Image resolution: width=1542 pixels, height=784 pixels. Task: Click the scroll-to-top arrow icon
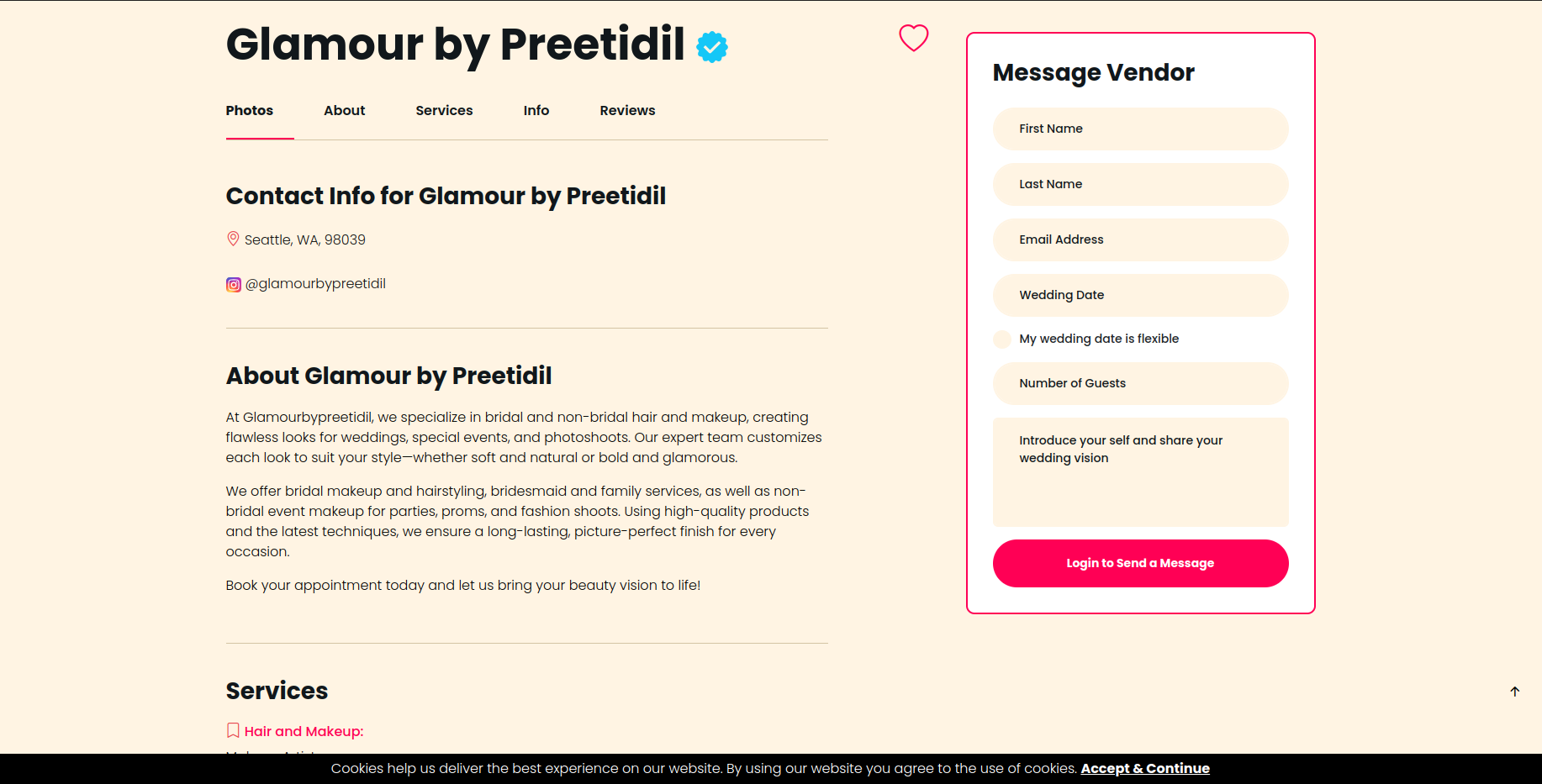click(x=1515, y=692)
